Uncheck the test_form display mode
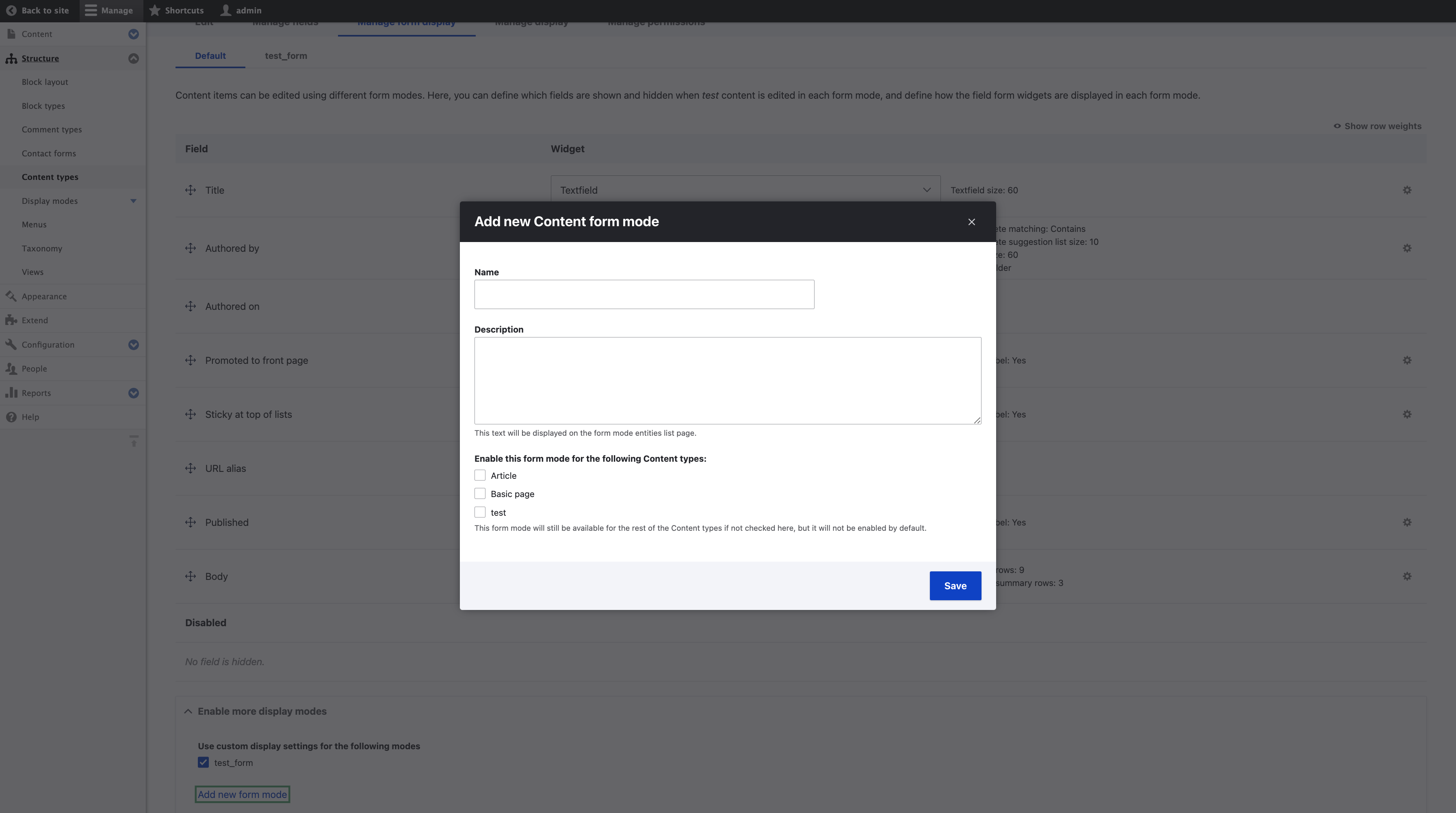 (x=203, y=762)
